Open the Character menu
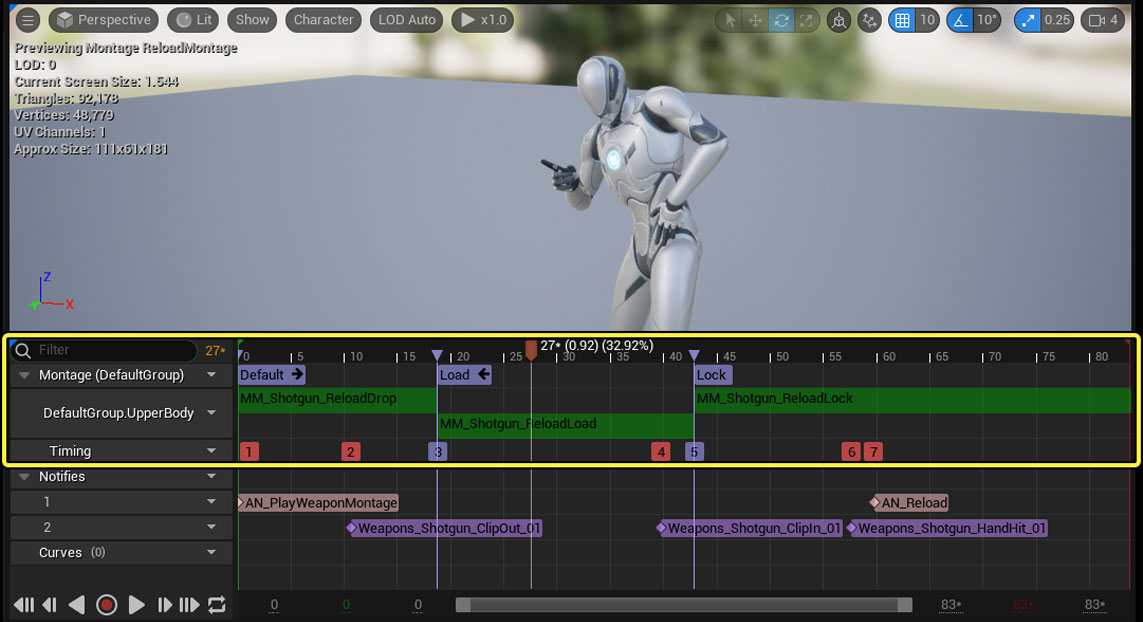The height and width of the screenshot is (622, 1143). coord(322,20)
